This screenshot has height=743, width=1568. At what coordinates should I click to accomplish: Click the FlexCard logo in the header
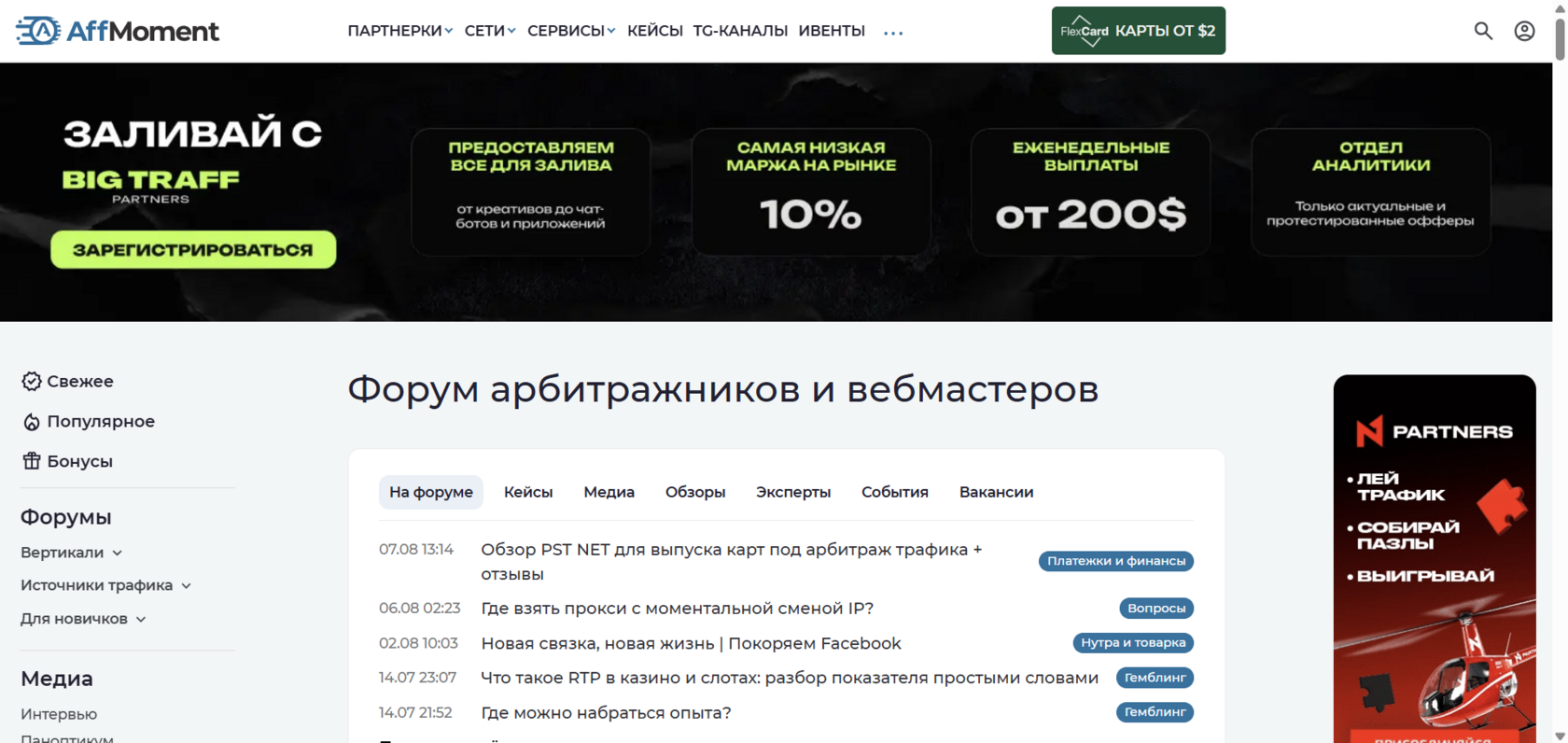pos(1085,31)
